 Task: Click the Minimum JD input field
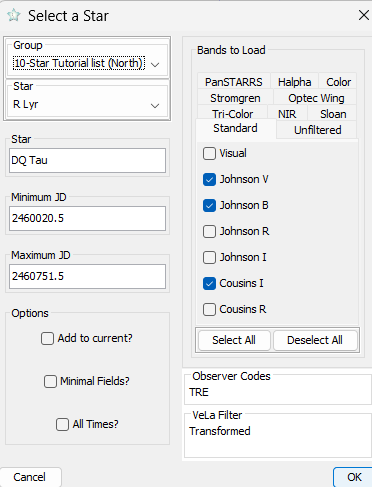[87, 218]
